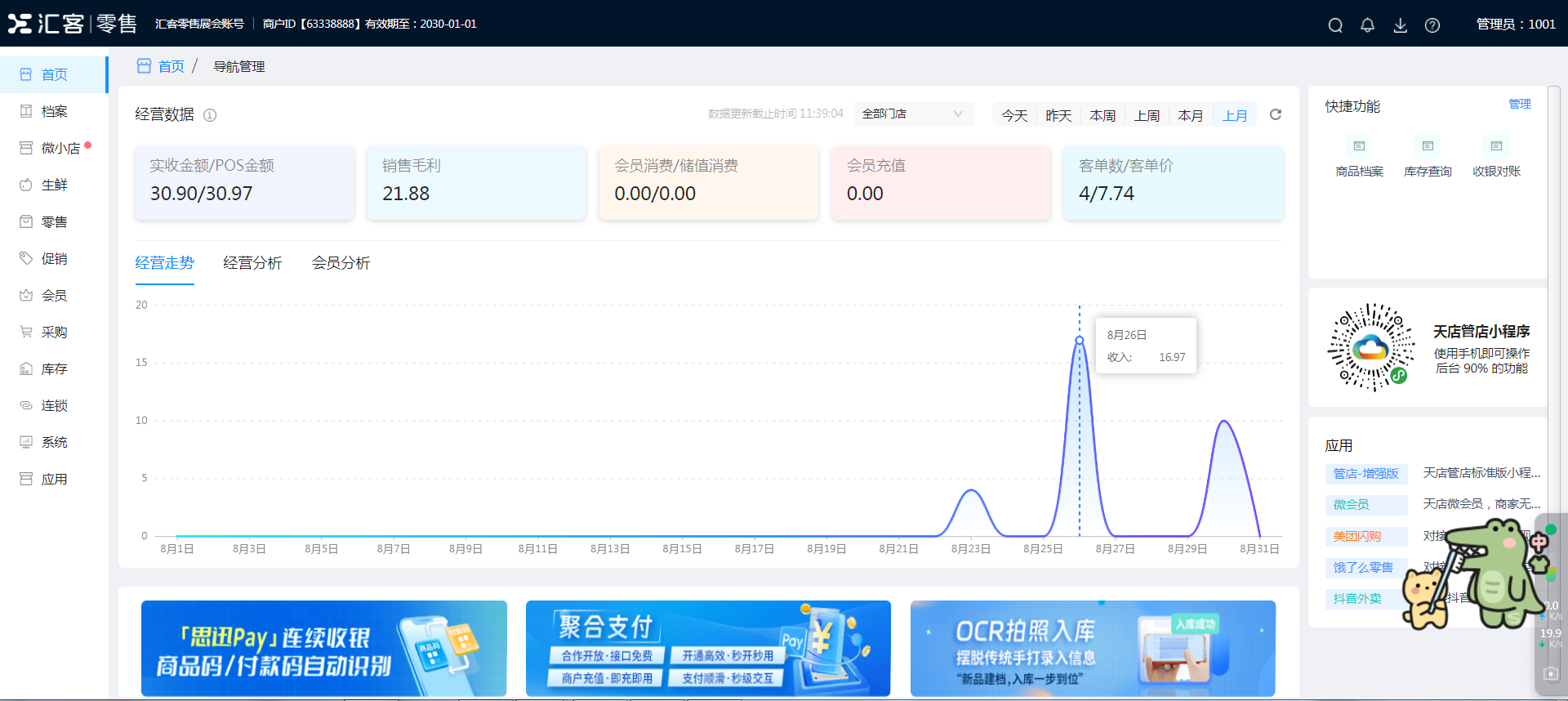Image resolution: width=1568 pixels, height=701 pixels.
Task: Click the screenshot camera icon on the floating widget
Action: coord(1551,674)
